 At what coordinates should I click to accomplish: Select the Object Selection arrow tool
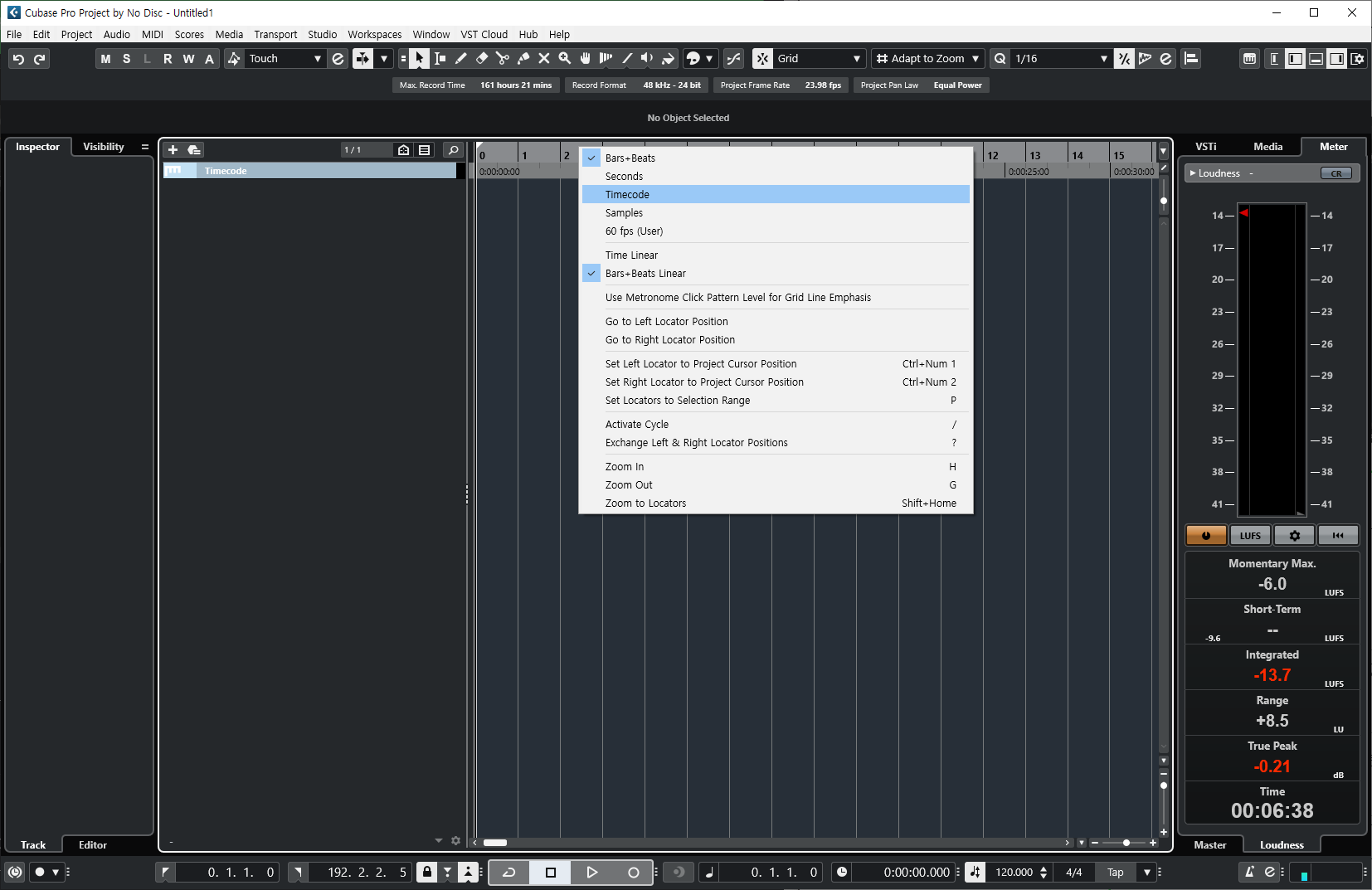pos(420,59)
